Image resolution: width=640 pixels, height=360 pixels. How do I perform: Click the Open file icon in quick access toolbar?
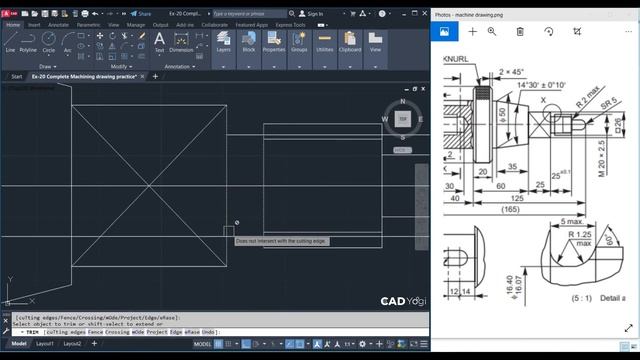coord(35,13)
